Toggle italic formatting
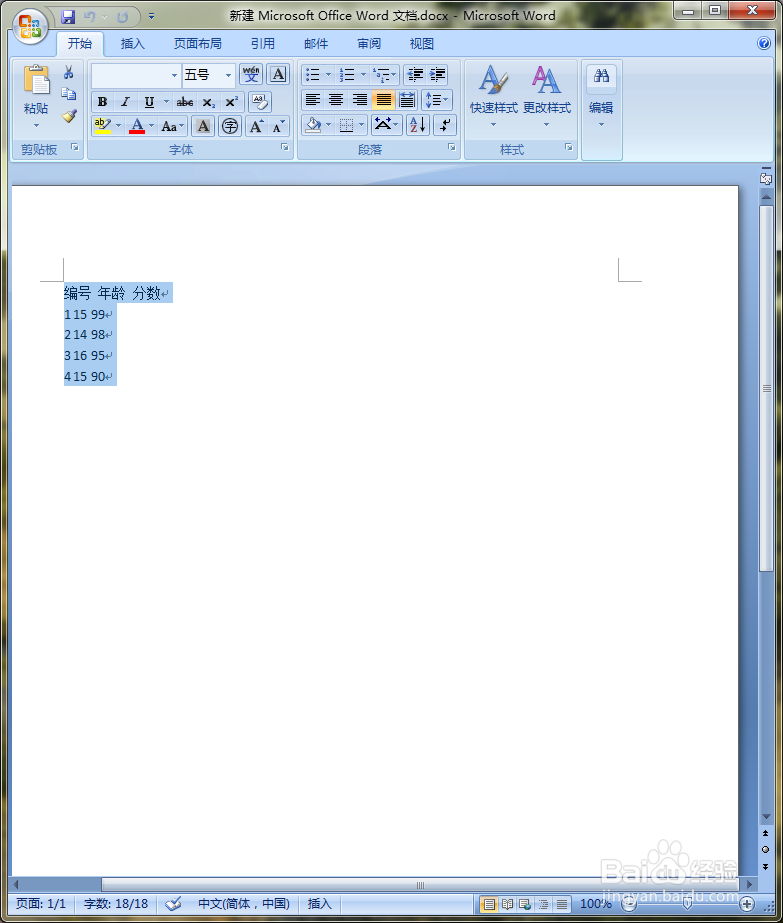The image size is (783, 923). (x=125, y=102)
